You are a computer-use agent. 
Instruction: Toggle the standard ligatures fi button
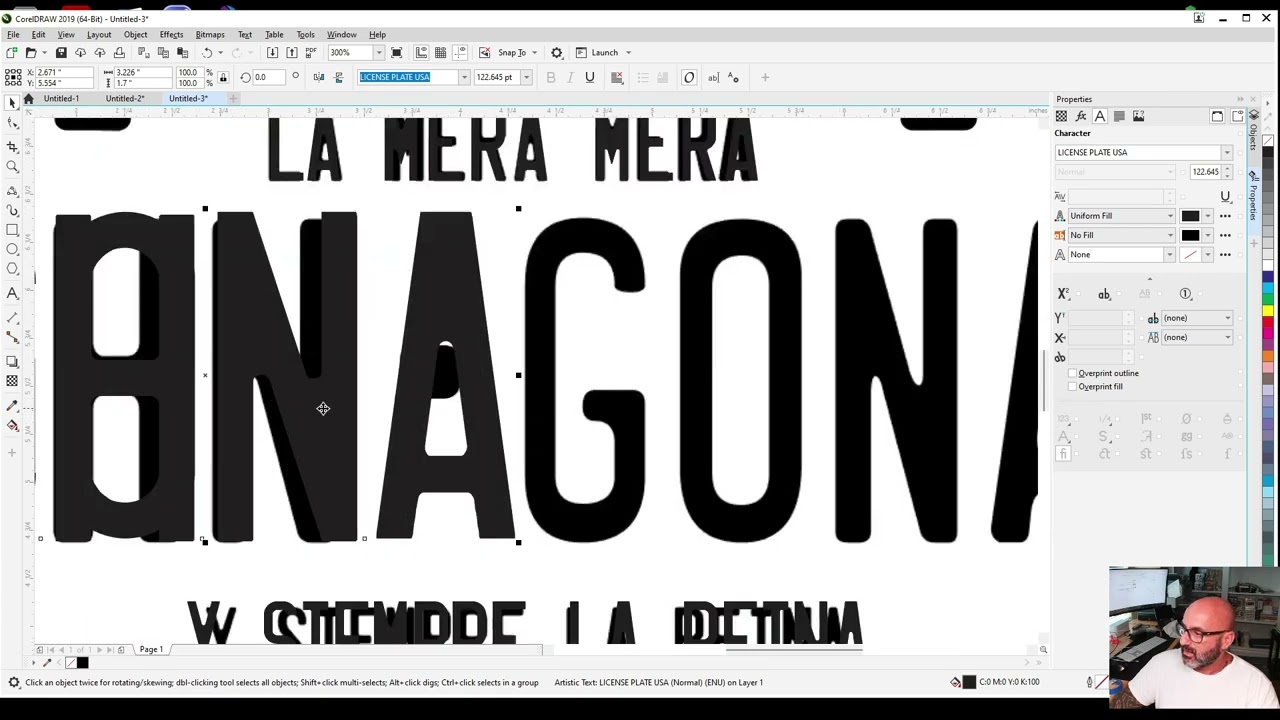[x=1063, y=454]
